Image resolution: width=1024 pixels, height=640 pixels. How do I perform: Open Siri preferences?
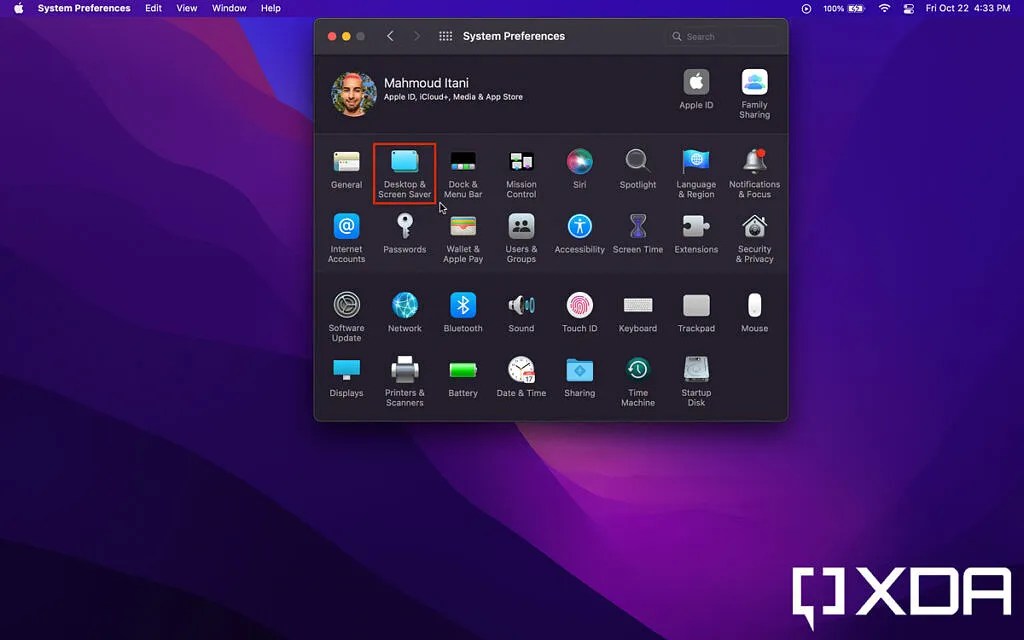click(x=579, y=168)
